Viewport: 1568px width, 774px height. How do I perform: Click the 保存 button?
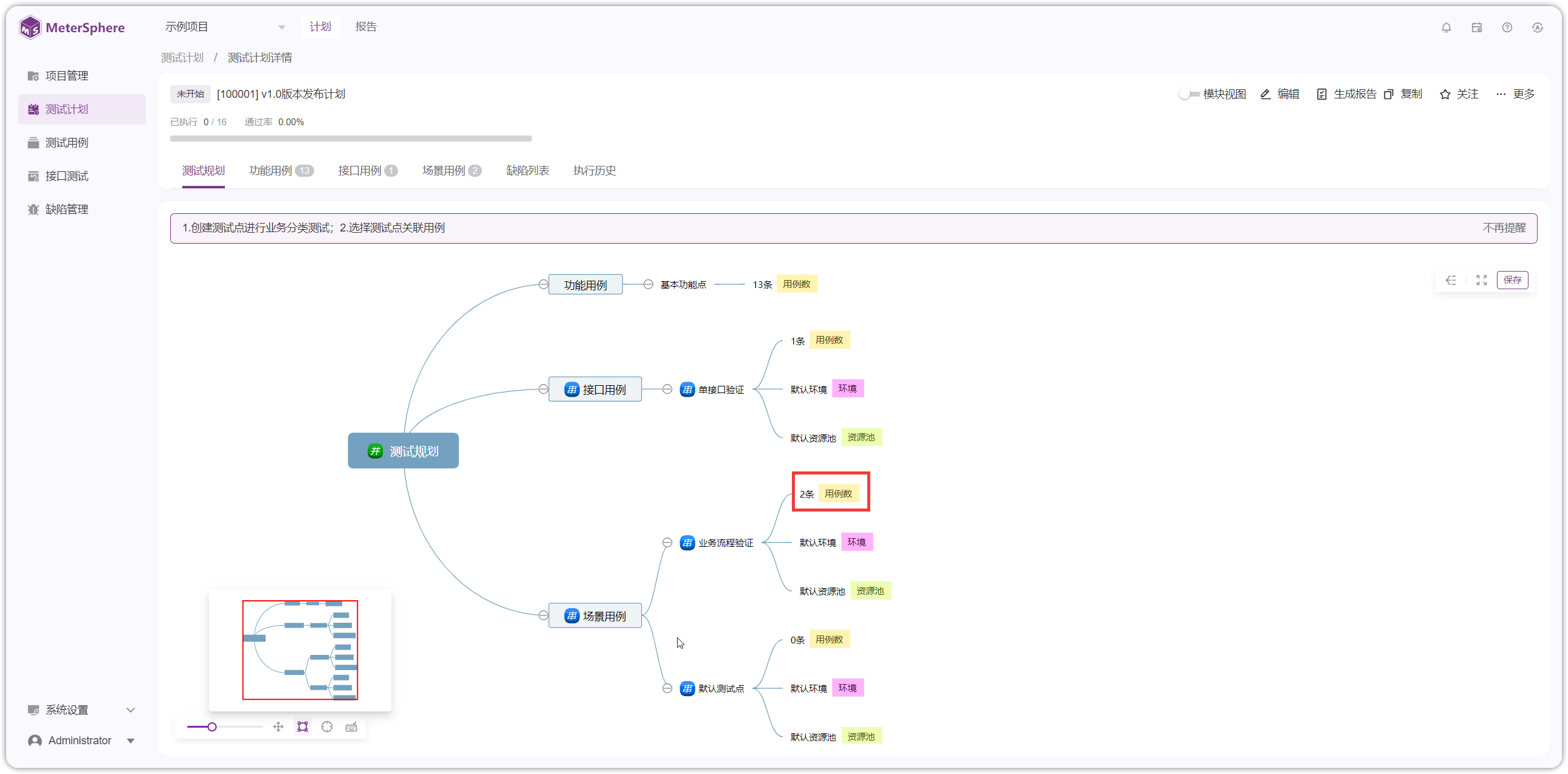1512,280
